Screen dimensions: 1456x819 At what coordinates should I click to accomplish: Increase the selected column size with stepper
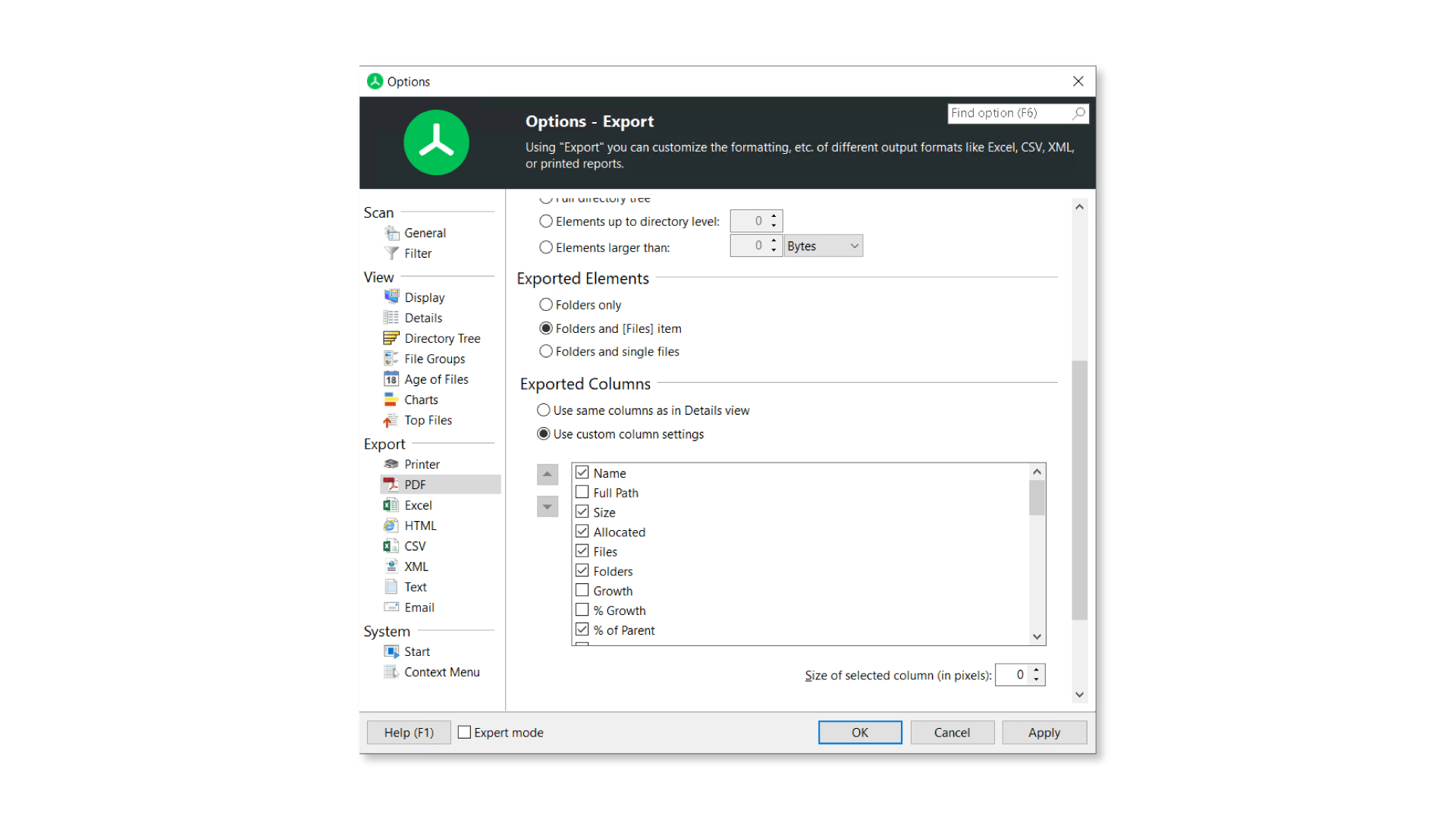1037,670
